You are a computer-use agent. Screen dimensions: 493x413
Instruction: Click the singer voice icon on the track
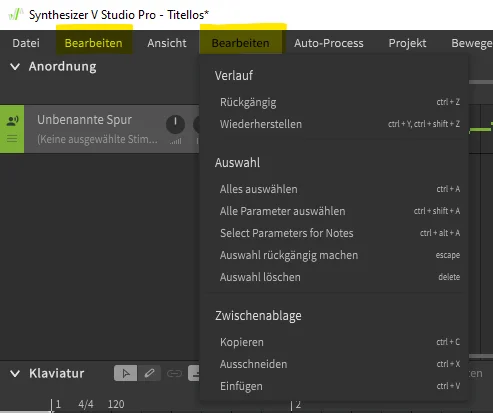[12, 121]
